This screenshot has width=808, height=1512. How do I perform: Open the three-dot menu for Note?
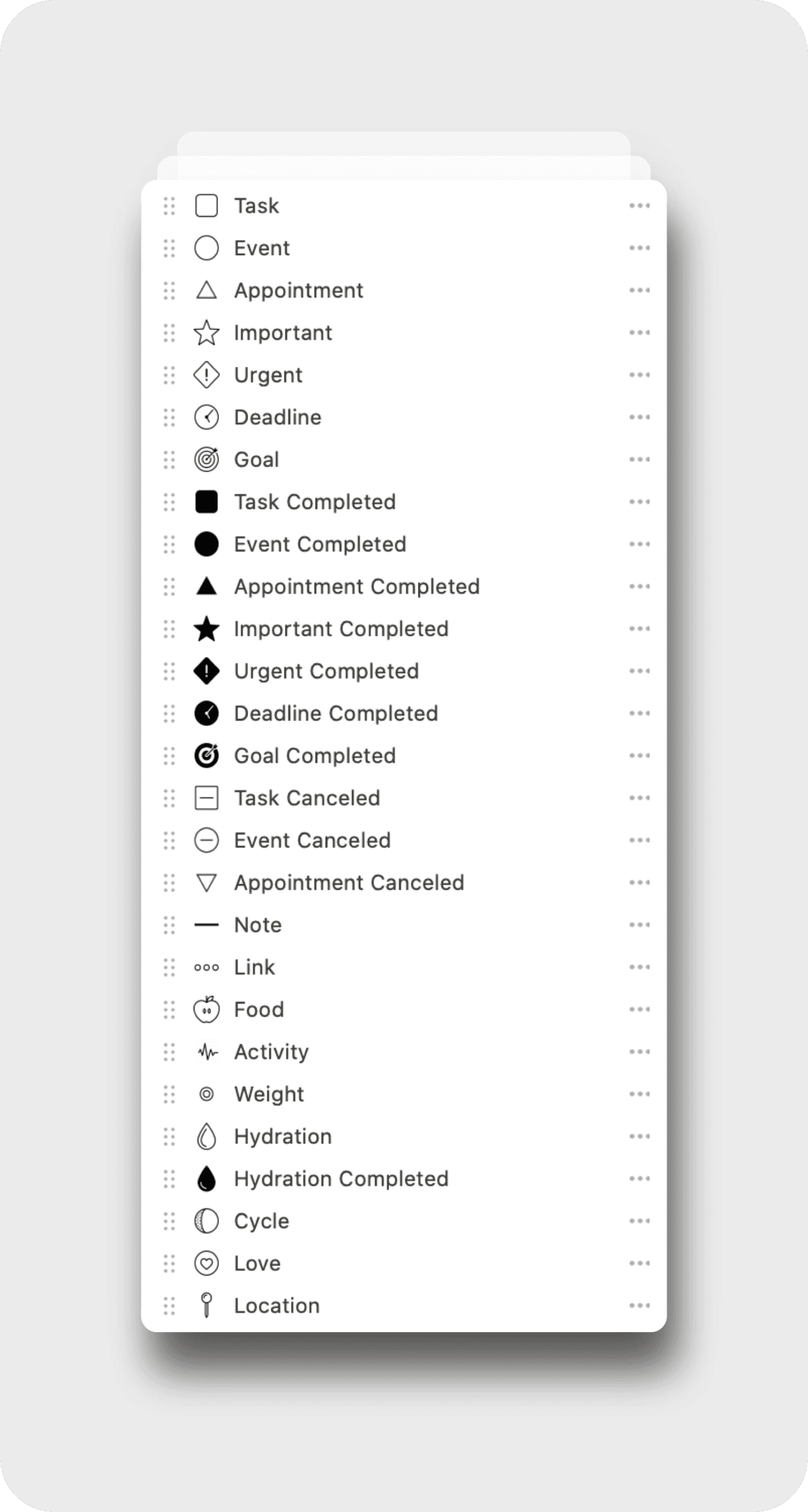point(639,925)
